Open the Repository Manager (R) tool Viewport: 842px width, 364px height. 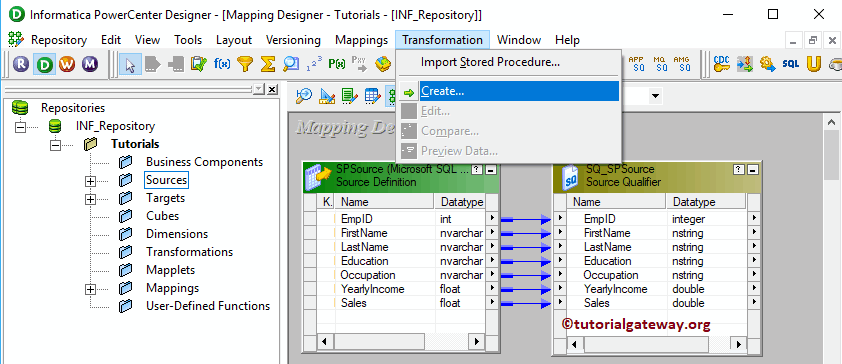click(21, 64)
